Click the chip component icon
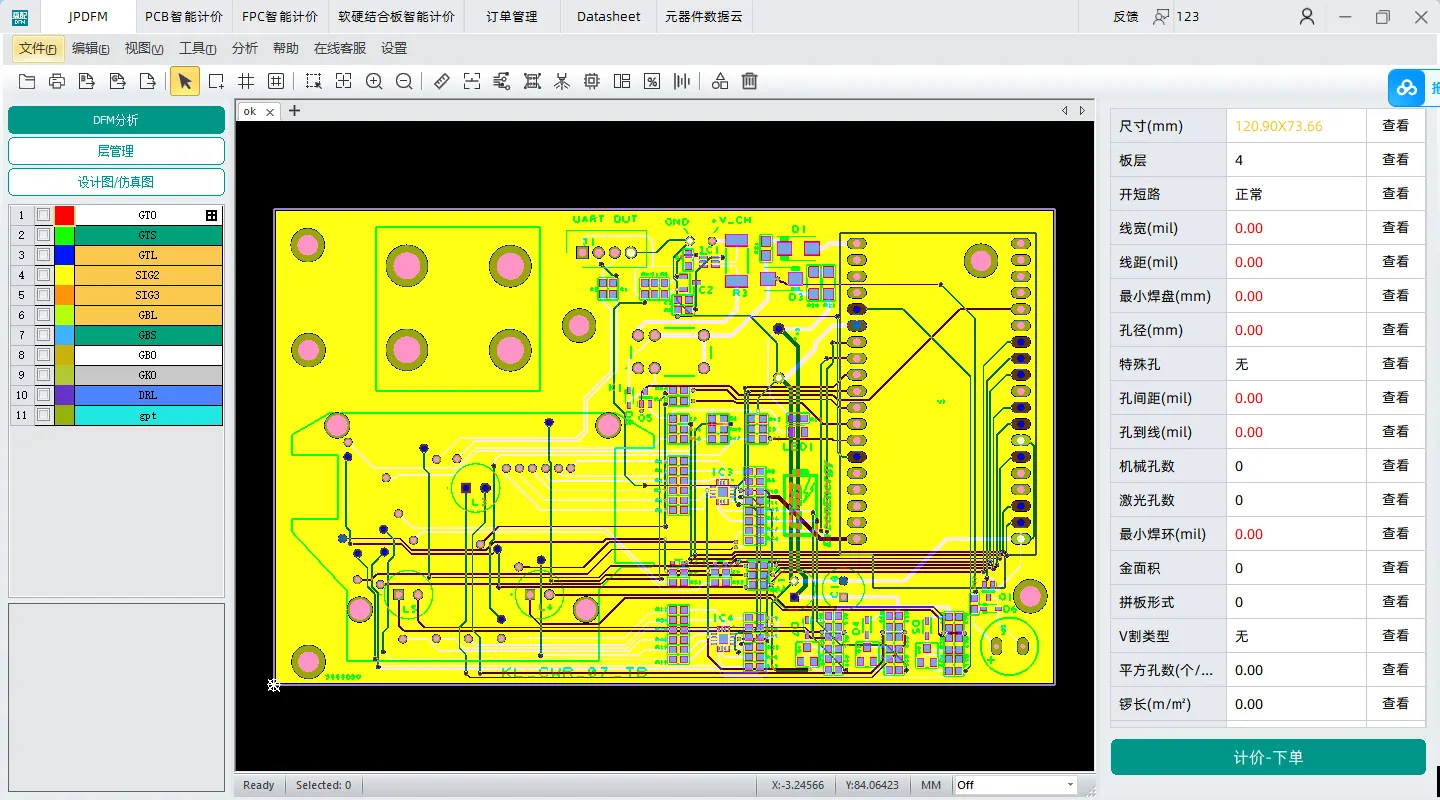Screen dimensions: 1440x800 (x=592, y=82)
